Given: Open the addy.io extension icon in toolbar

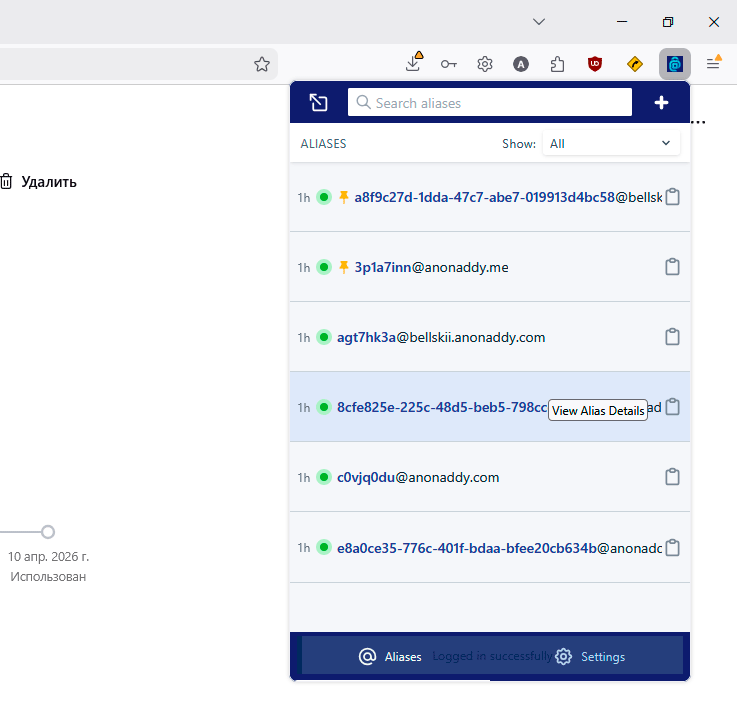Looking at the screenshot, I should pos(674,64).
